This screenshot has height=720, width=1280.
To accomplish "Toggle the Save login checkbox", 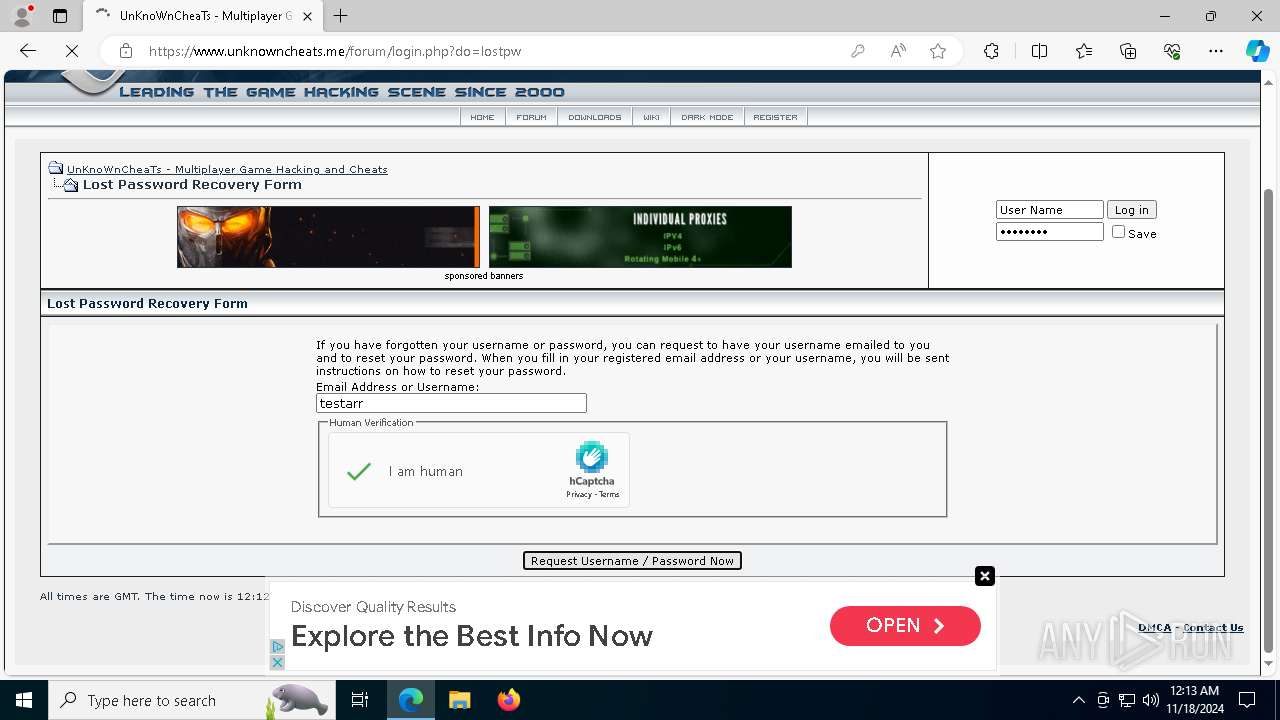I will [x=1118, y=232].
